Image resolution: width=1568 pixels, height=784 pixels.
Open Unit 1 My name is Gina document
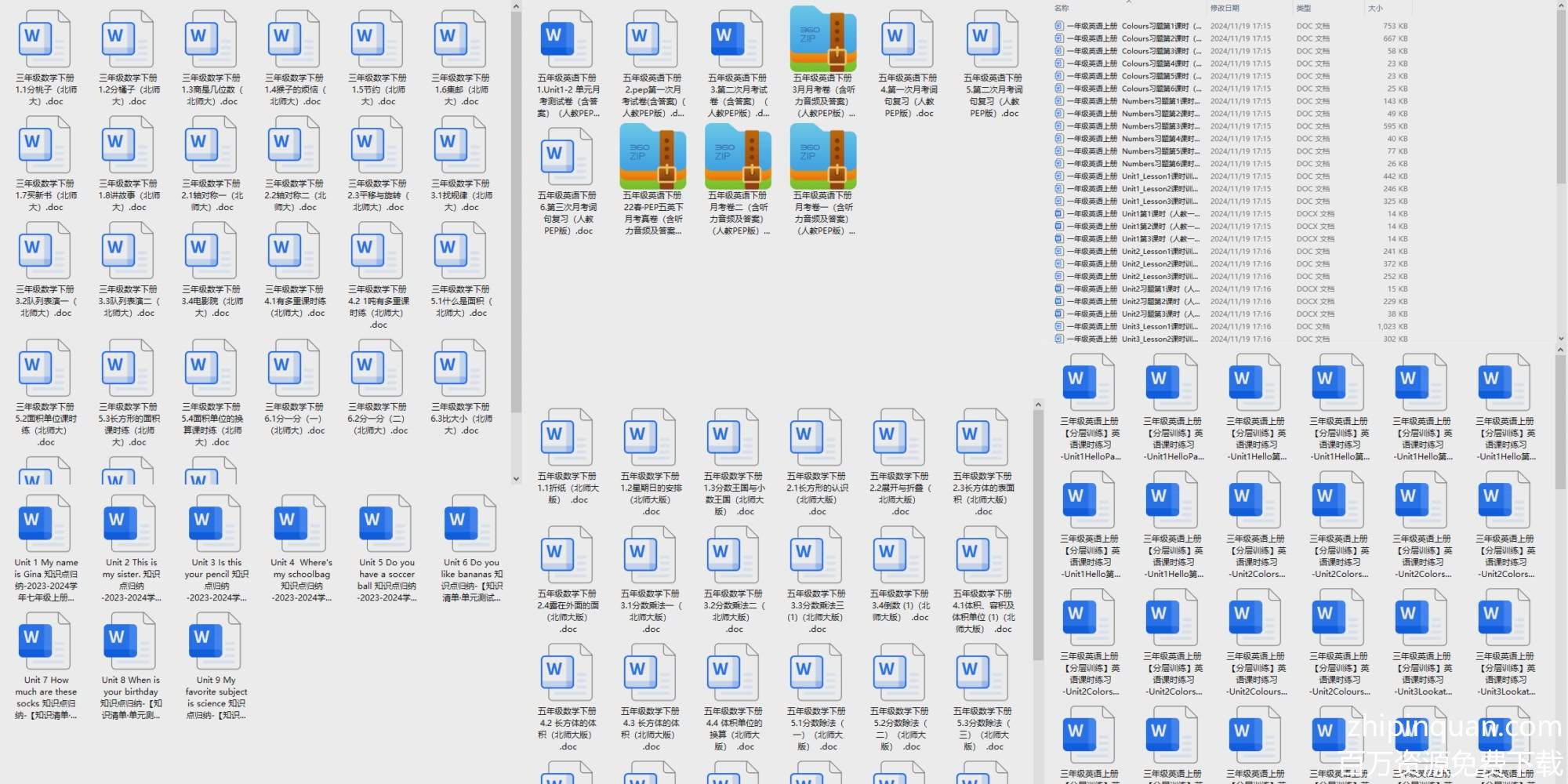pyautogui.click(x=45, y=524)
